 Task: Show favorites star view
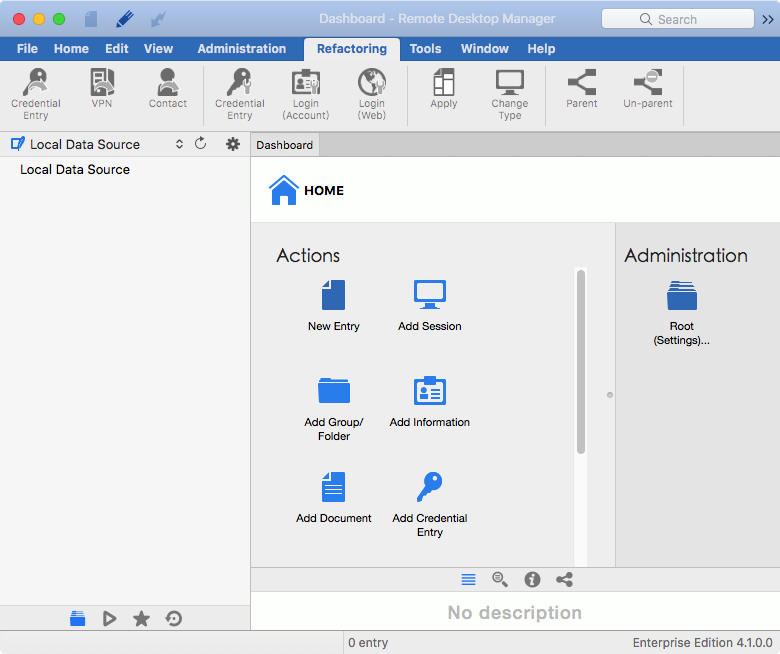tap(141, 618)
